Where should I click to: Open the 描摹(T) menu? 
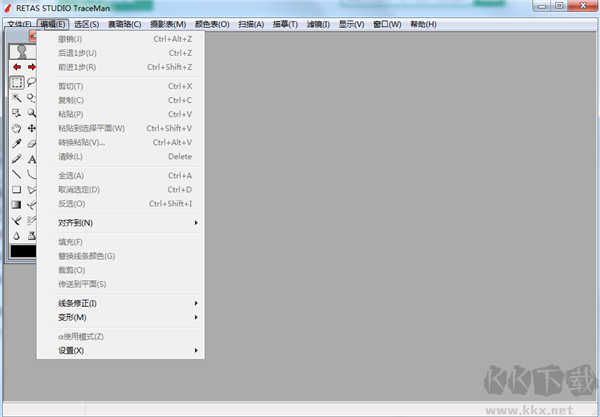click(x=285, y=24)
